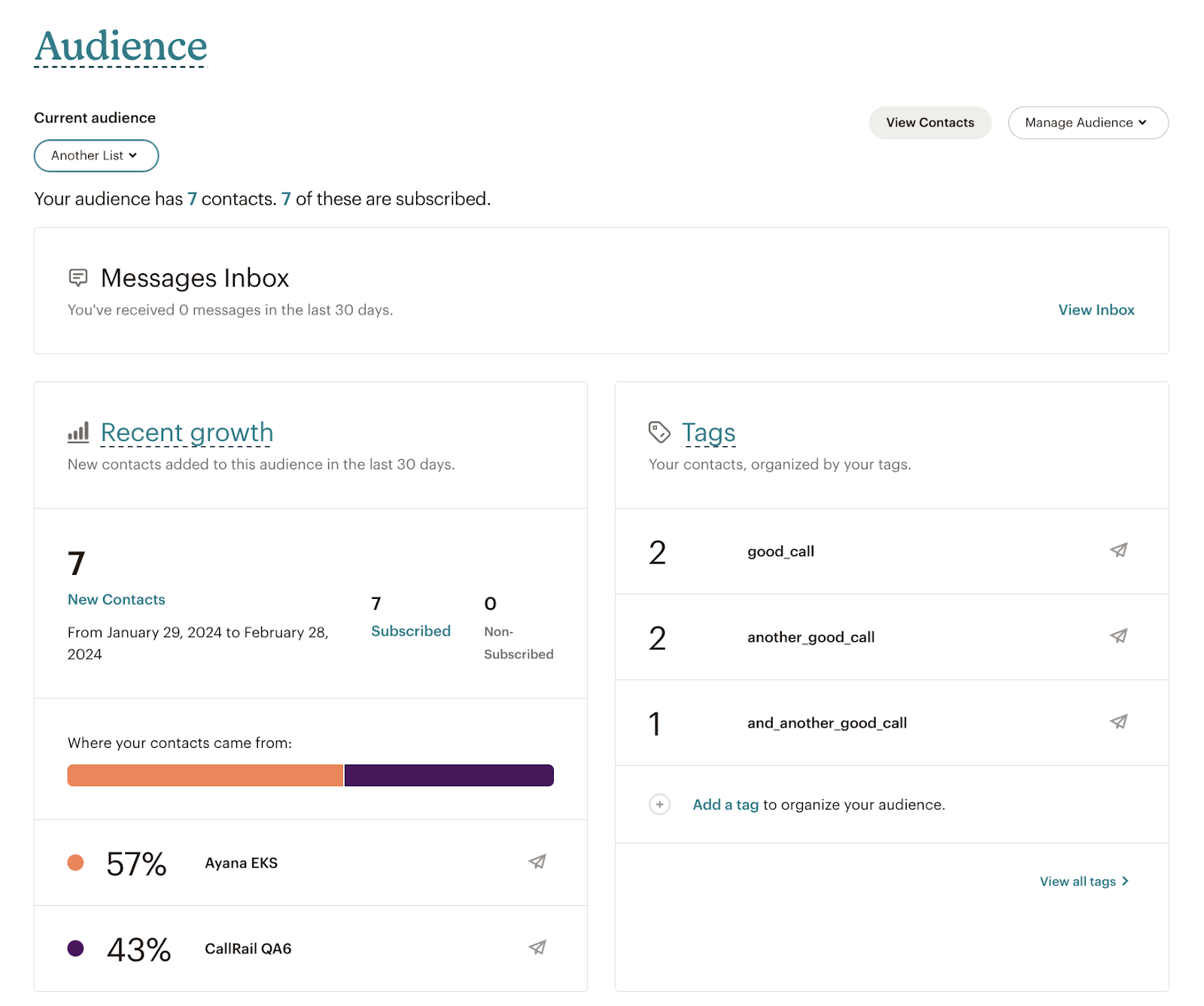Click send icon for and_another_good_call tag

pyautogui.click(x=1118, y=722)
